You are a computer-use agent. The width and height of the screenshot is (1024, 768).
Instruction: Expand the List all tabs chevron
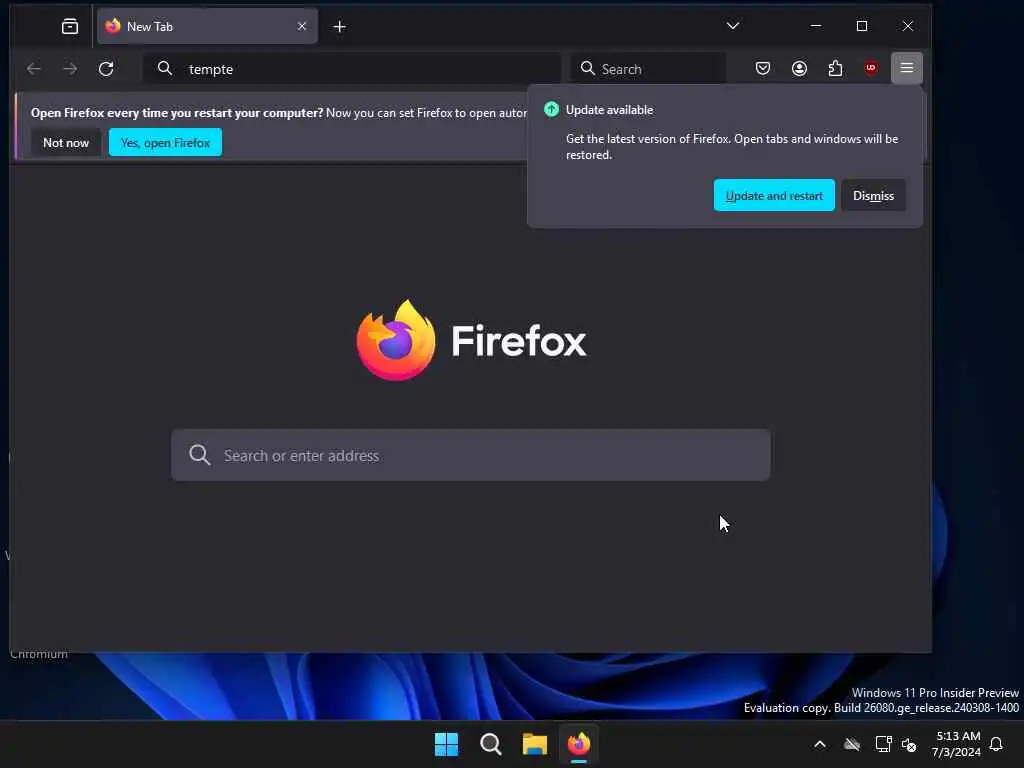[x=733, y=25]
